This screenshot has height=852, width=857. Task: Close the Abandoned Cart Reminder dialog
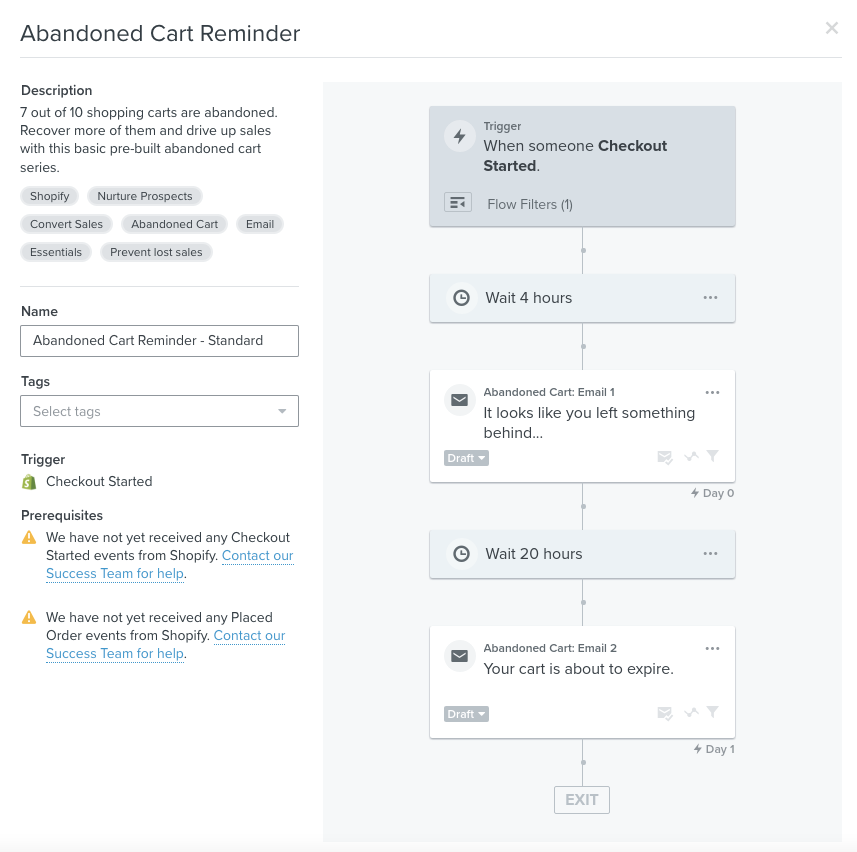[x=831, y=29]
